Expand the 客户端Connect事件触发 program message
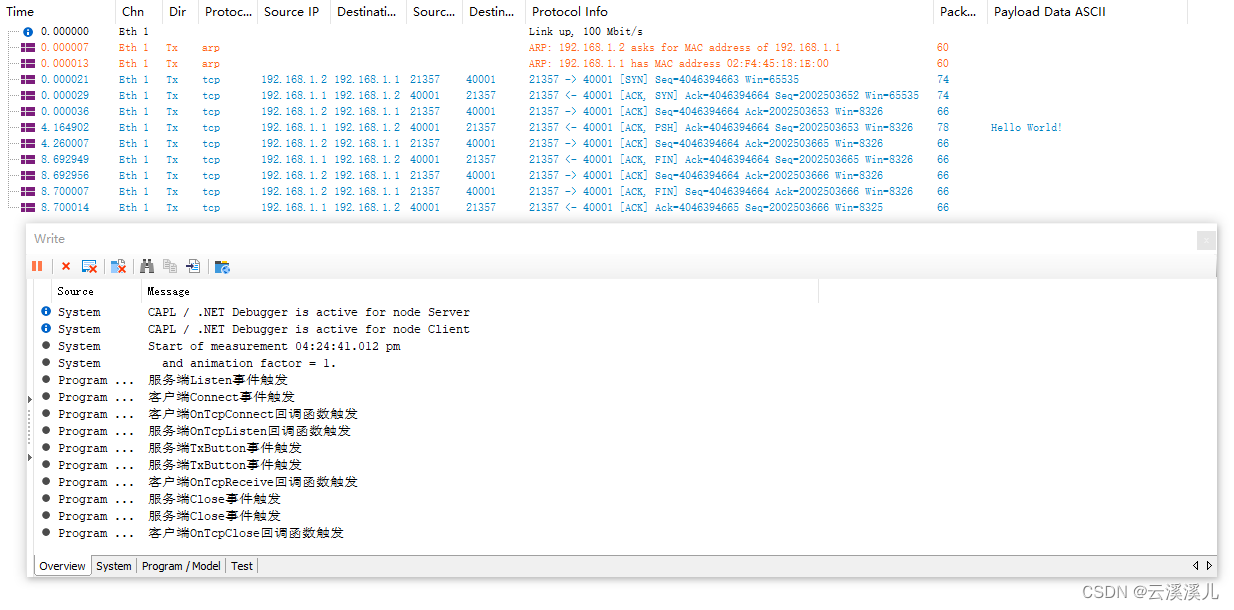This screenshot has width=1234, height=610. pos(31,396)
